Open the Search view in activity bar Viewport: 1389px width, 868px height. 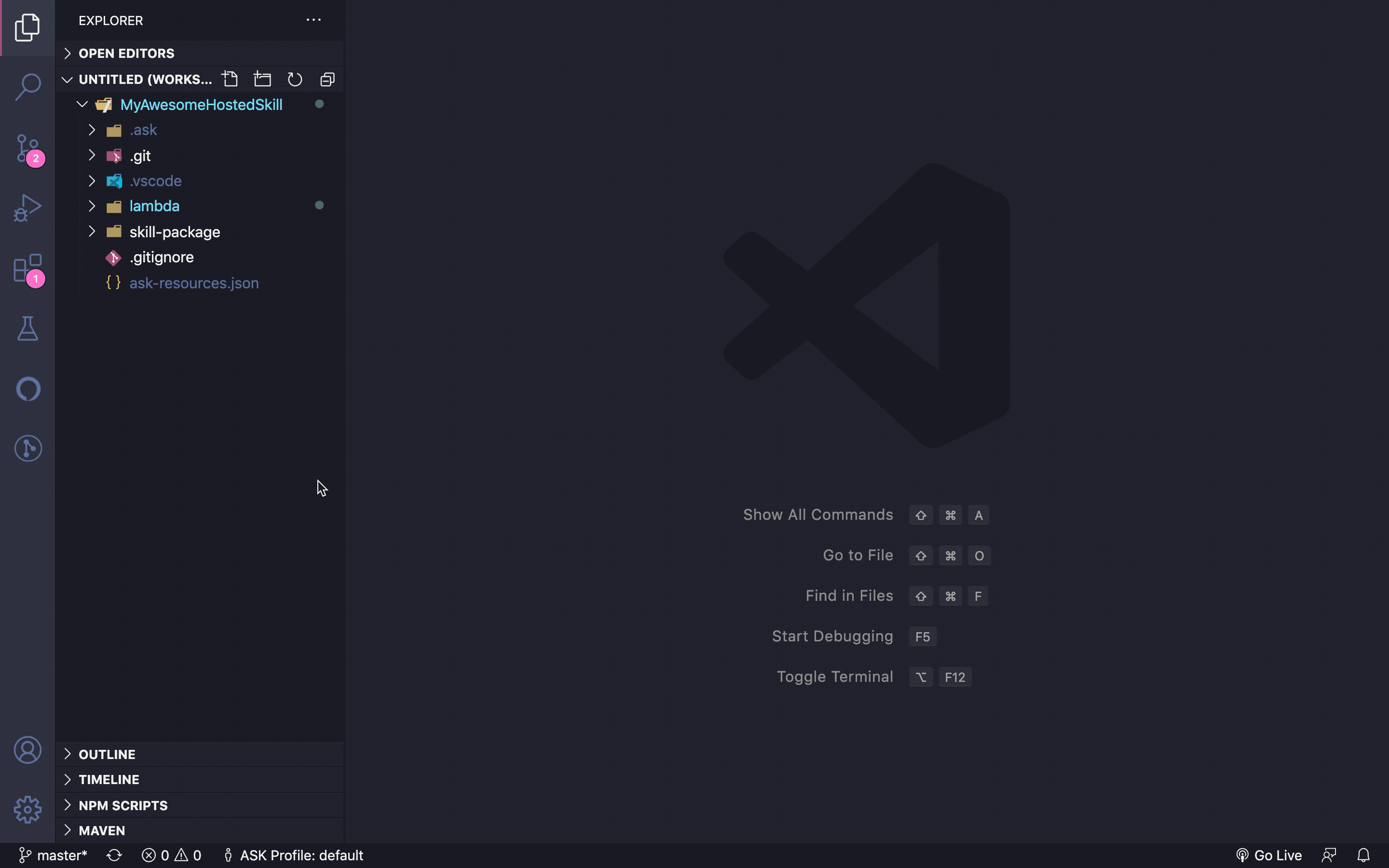coord(27,87)
